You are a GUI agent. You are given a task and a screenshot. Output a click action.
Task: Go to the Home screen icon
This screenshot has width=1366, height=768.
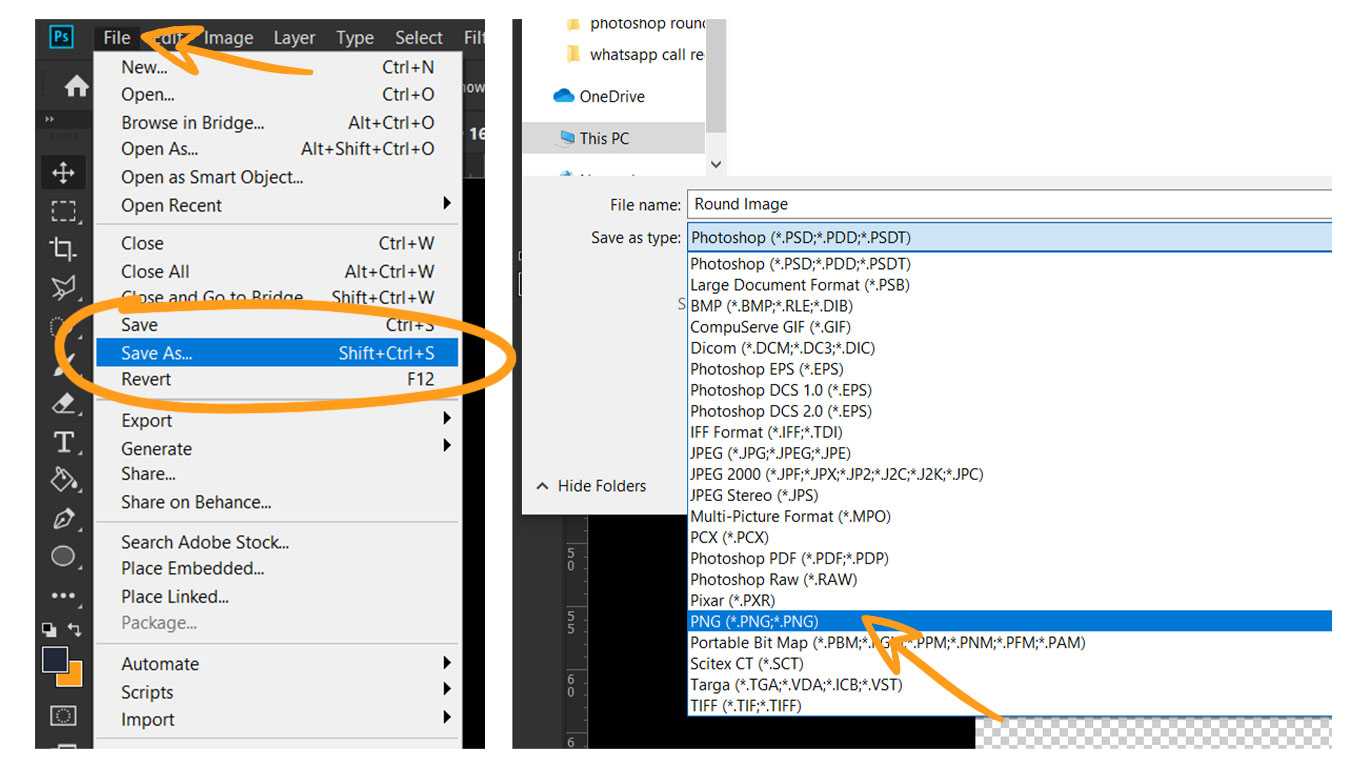[x=77, y=87]
